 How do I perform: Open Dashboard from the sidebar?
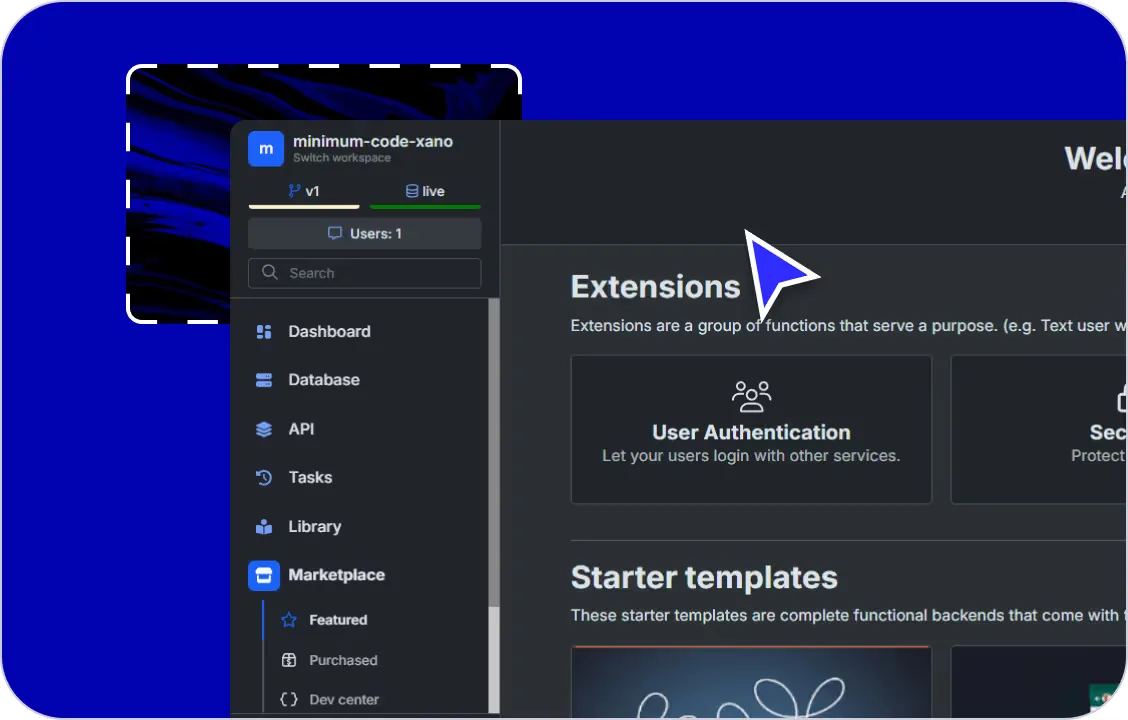pos(329,332)
